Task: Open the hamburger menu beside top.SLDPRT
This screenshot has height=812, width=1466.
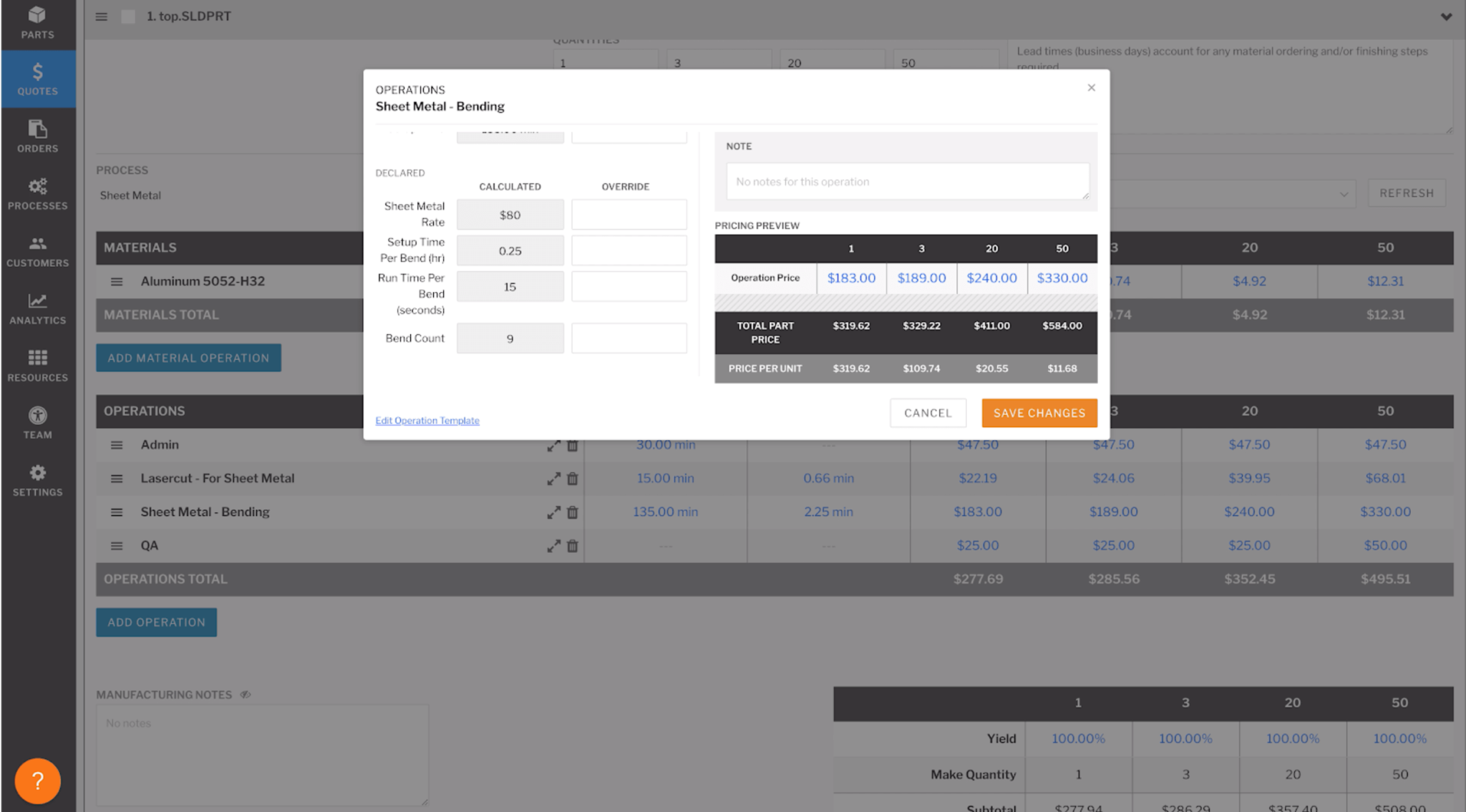Action: click(x=101, y=16)
